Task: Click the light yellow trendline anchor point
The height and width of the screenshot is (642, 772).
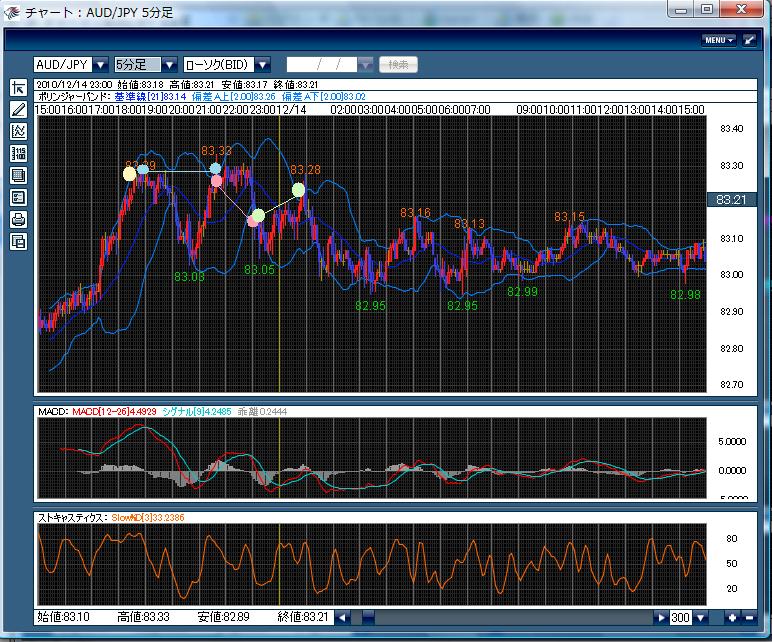Action: pyautogui.click(x=129, y=174)
